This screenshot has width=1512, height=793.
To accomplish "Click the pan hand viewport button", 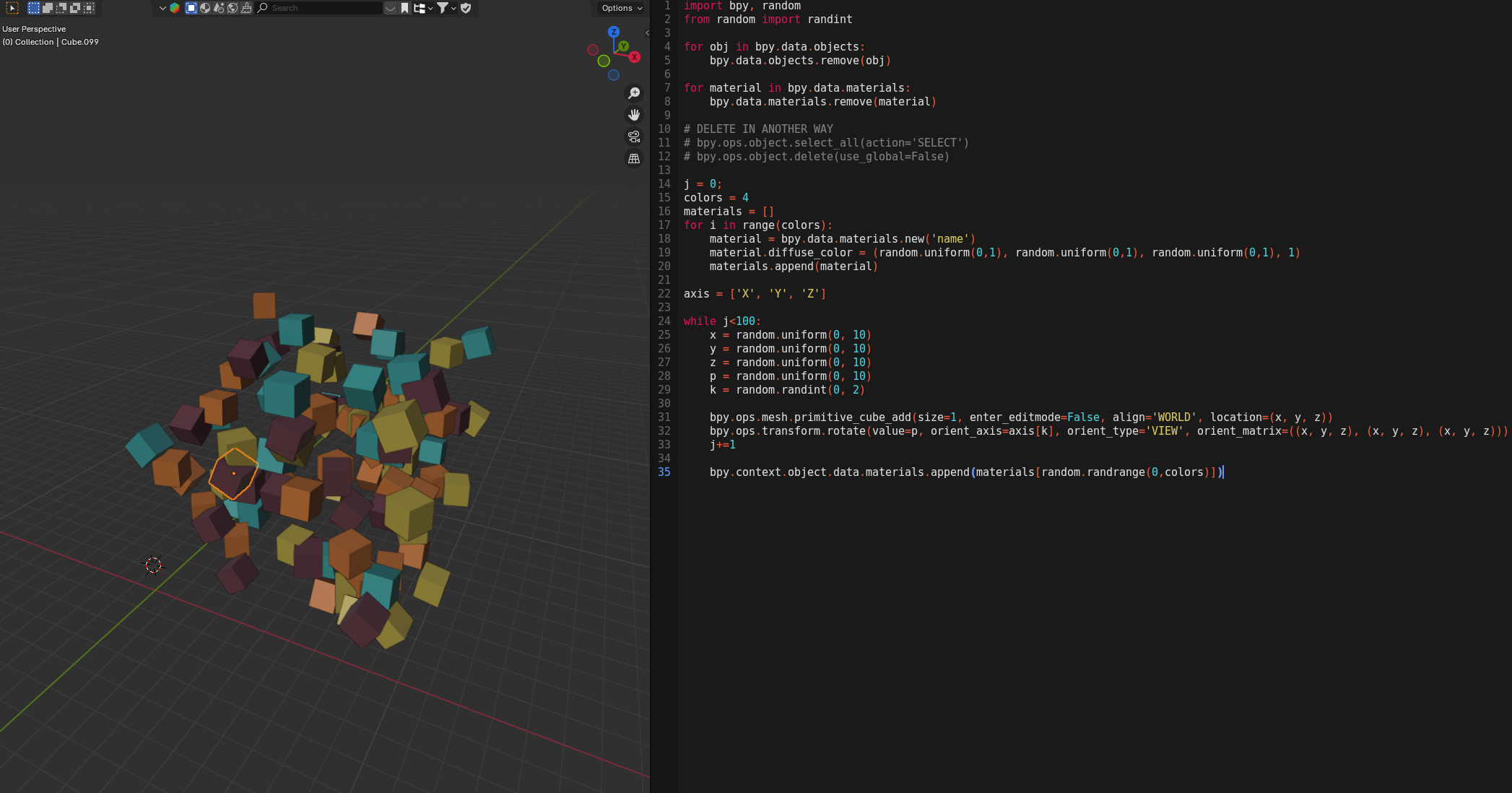I will coord(634,115).
